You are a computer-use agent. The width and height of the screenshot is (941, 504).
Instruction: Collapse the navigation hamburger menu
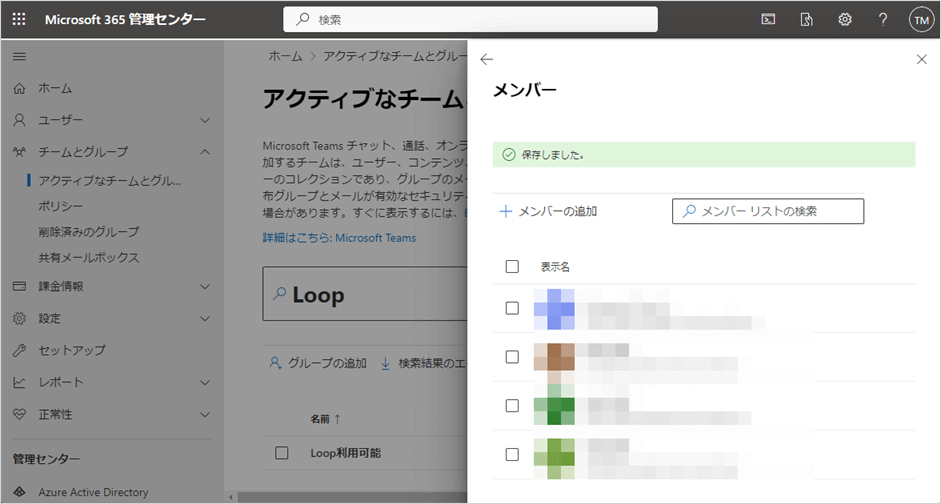click(x=19, y=56)
